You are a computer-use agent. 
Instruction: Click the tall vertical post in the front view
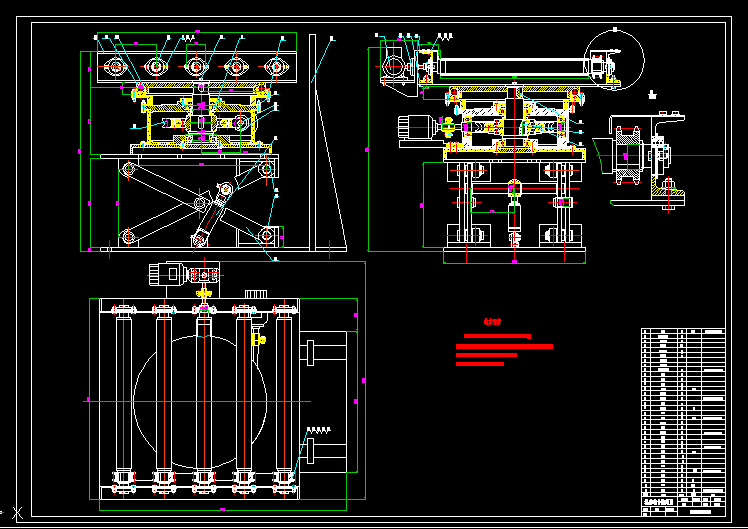(x=312, y=142)
